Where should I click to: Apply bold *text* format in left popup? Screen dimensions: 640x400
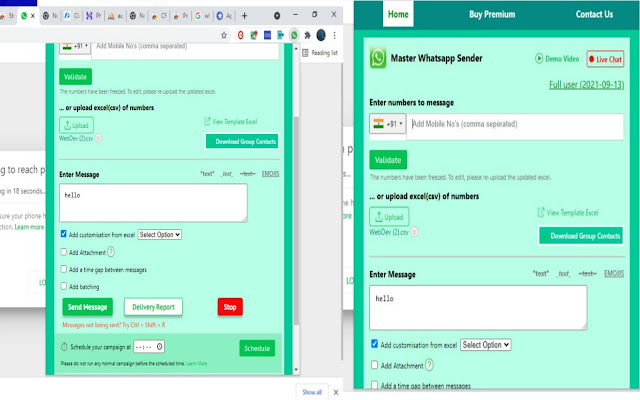[207, 174]
